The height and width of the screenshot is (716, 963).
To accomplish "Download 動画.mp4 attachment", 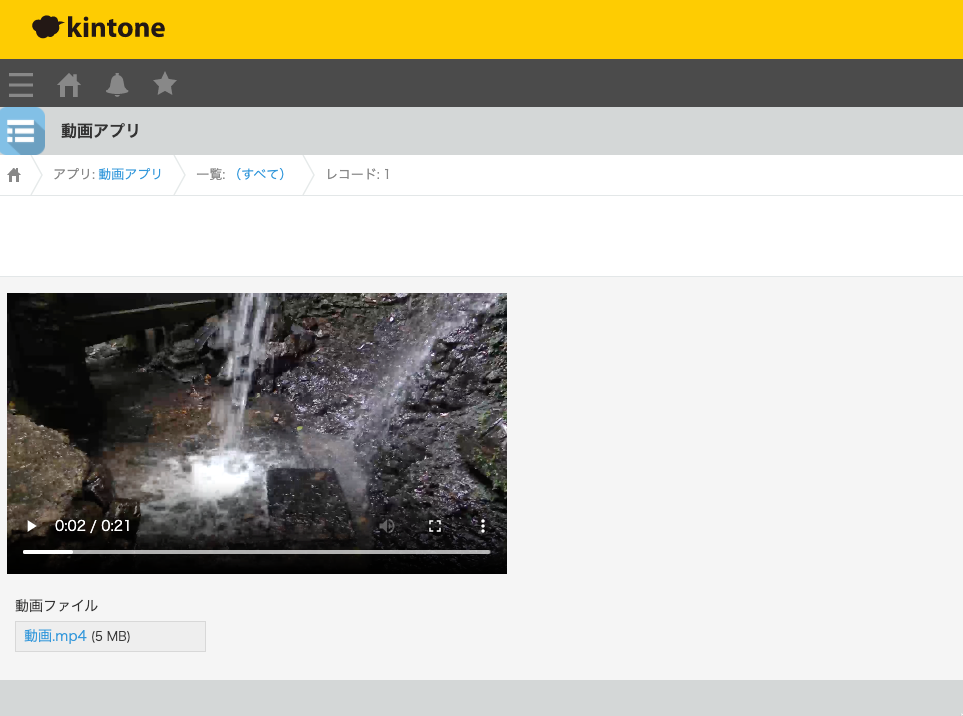I will click(x=53, y=636).
